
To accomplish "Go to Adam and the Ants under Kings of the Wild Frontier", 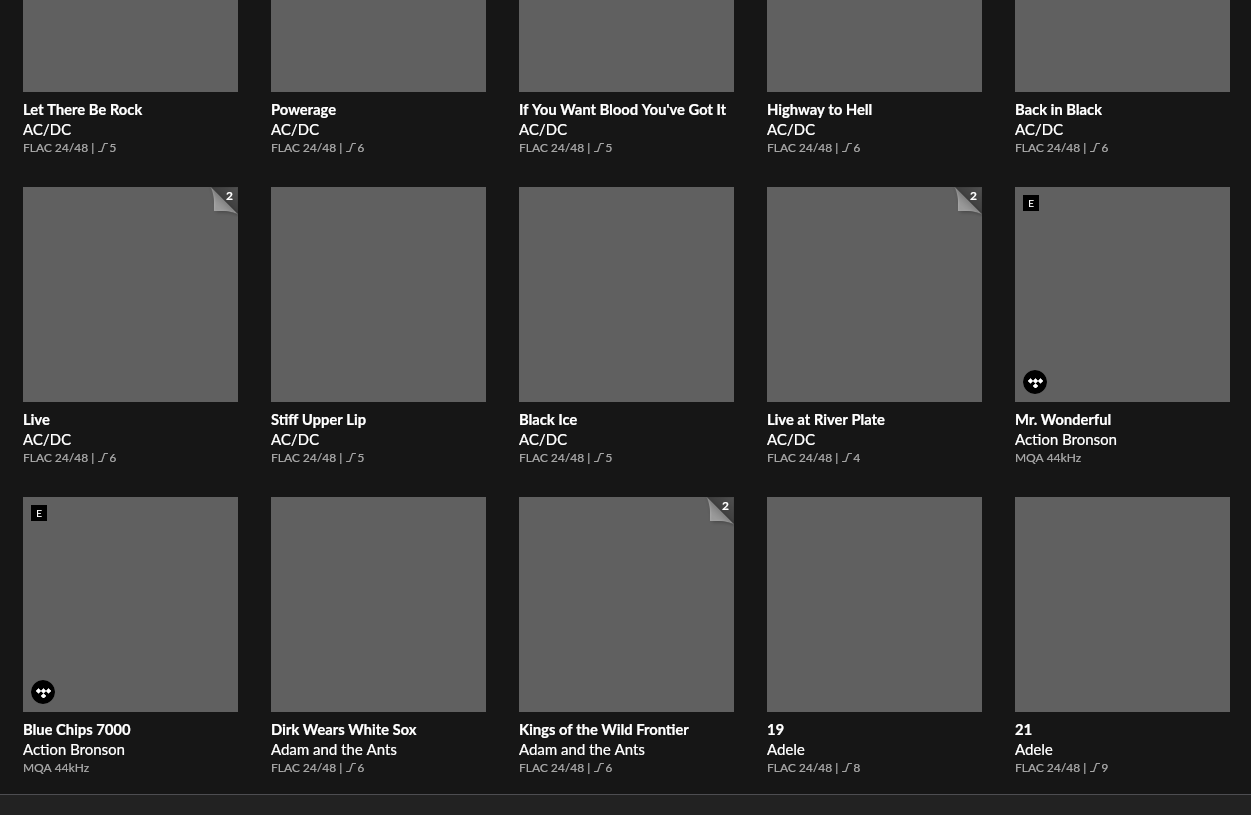I will tap(582, 750).
